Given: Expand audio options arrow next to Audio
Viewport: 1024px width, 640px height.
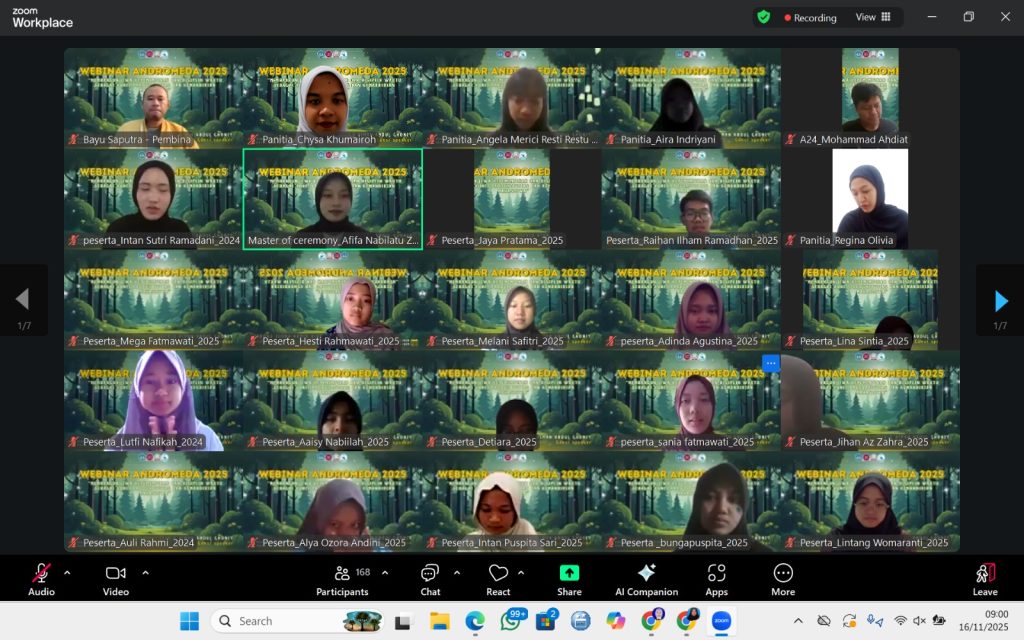Looking at the screenshot, I should (x=67, y=573).
